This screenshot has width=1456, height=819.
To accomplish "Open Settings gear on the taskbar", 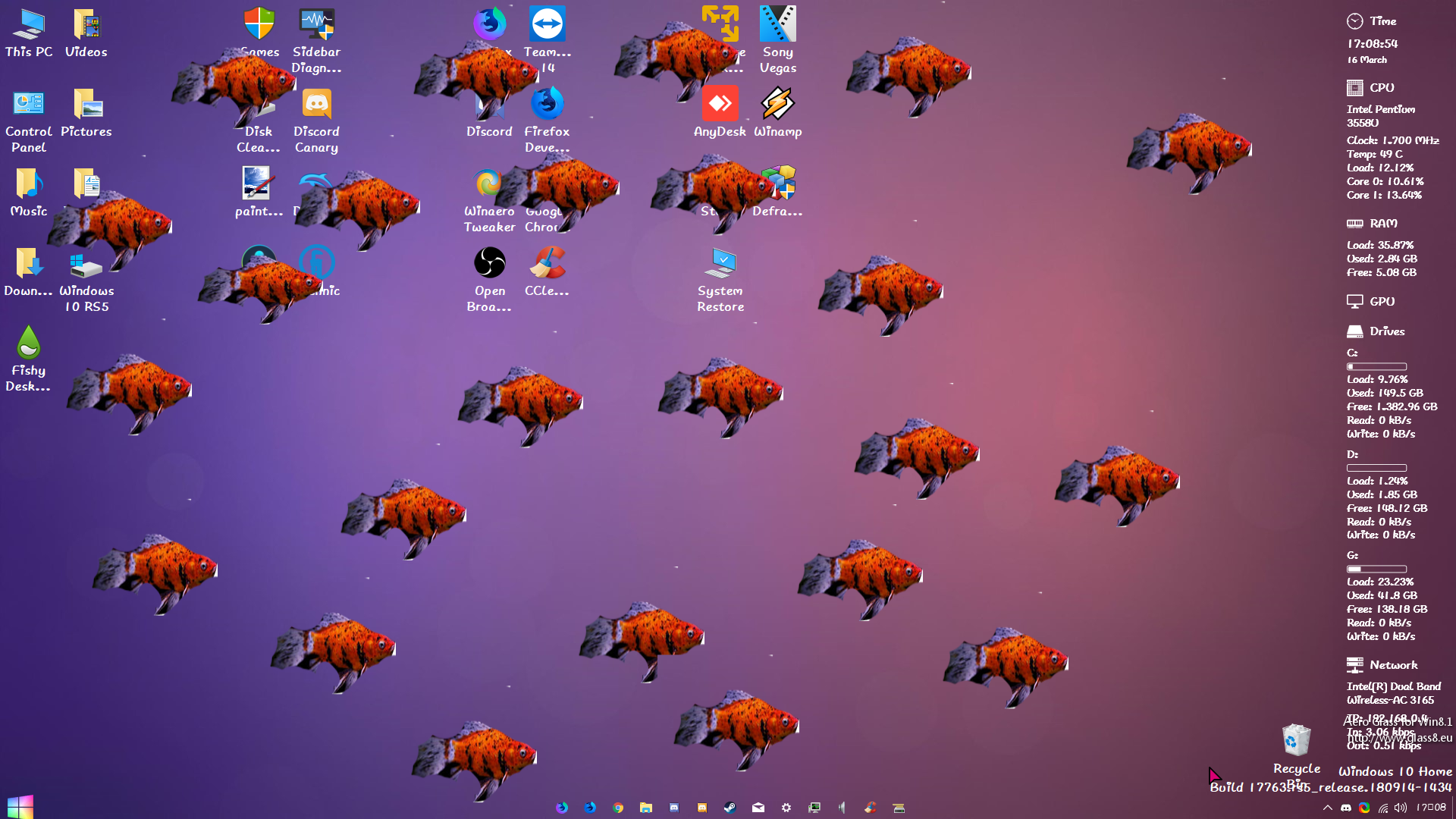I will [x=786, y=808].
